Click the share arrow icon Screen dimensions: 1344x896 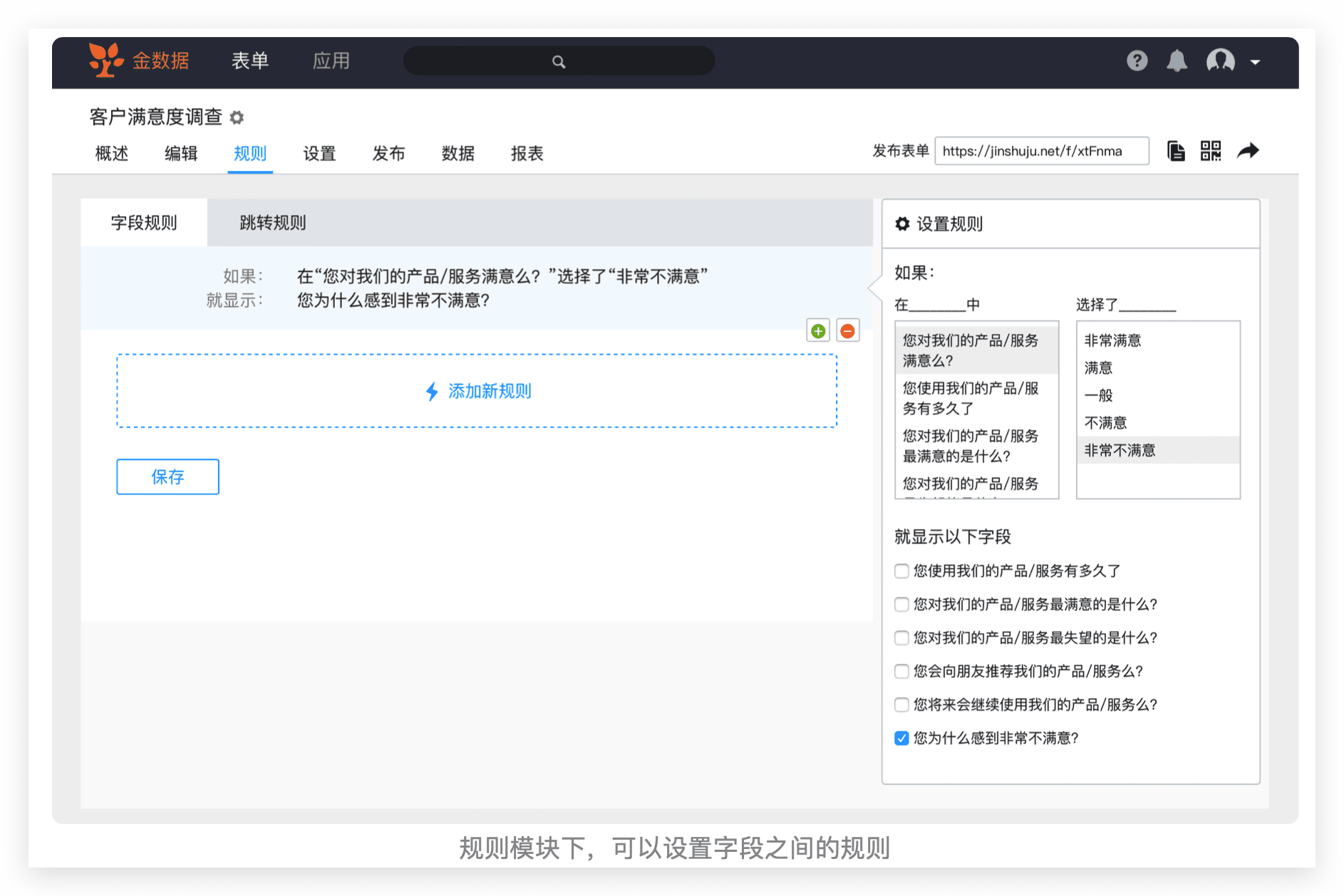click(1248, 151)
